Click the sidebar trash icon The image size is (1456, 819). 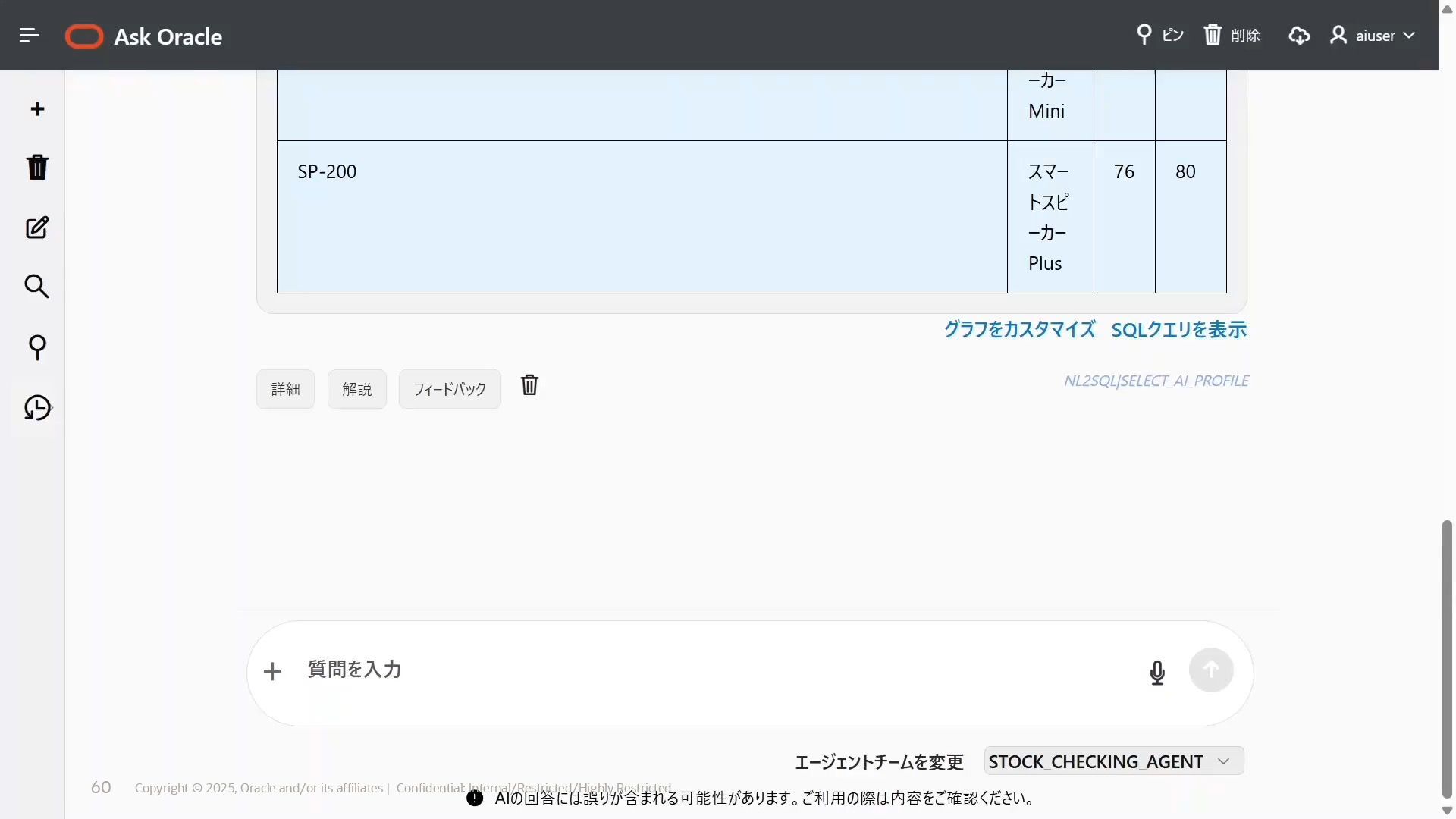37,167
